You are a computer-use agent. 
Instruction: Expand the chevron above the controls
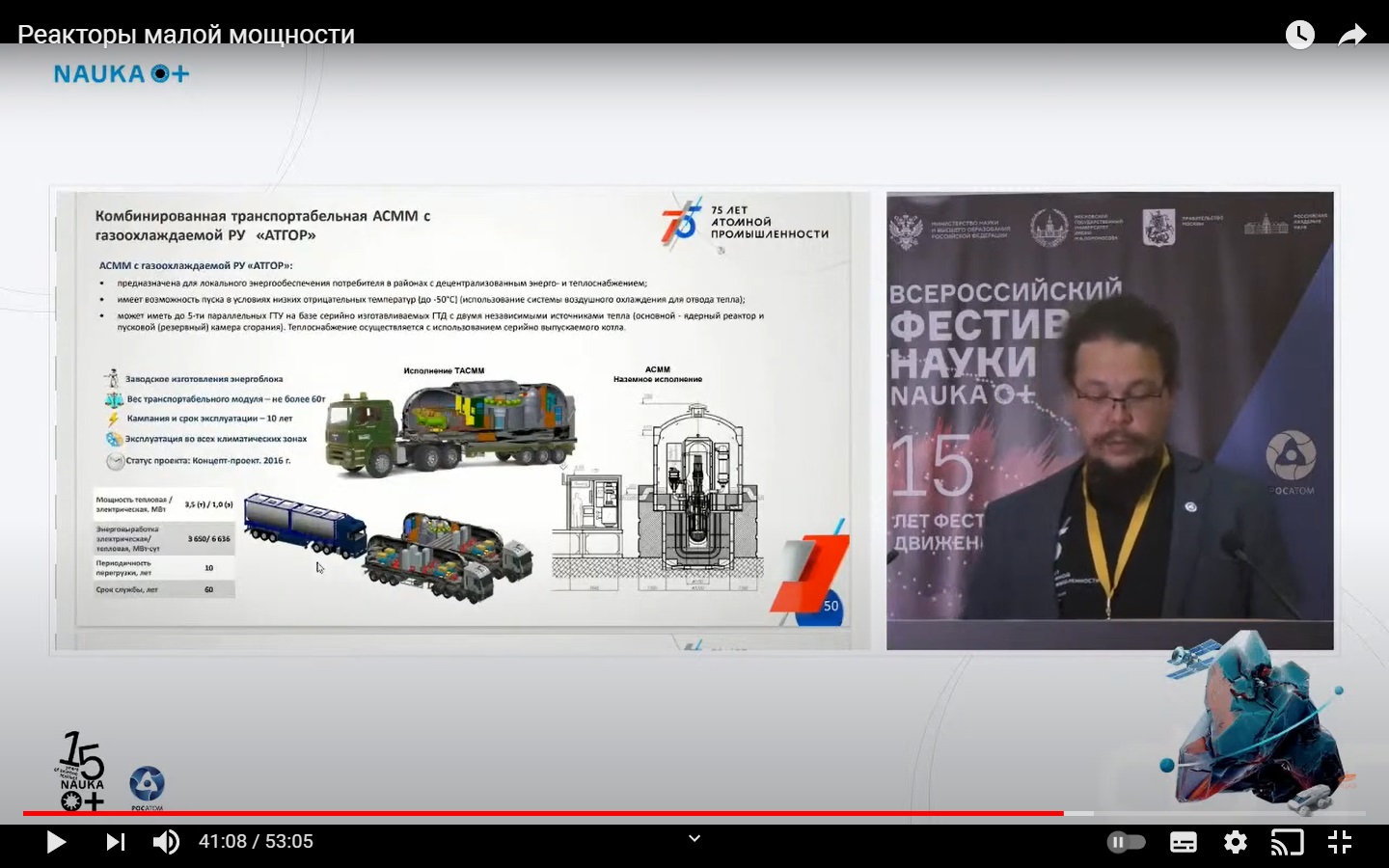(x=694, y=838)
